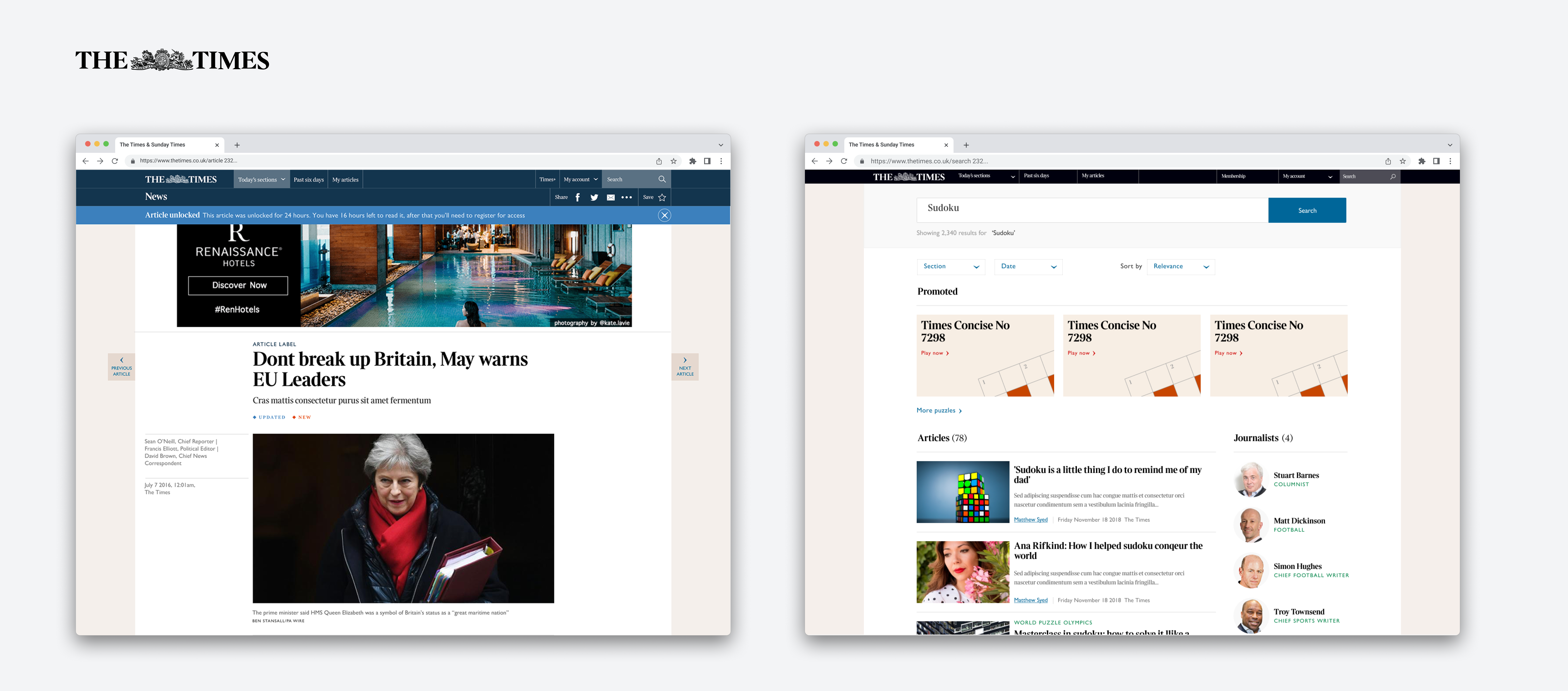
Task: Go to Next Article
Action: click(685, 367)
